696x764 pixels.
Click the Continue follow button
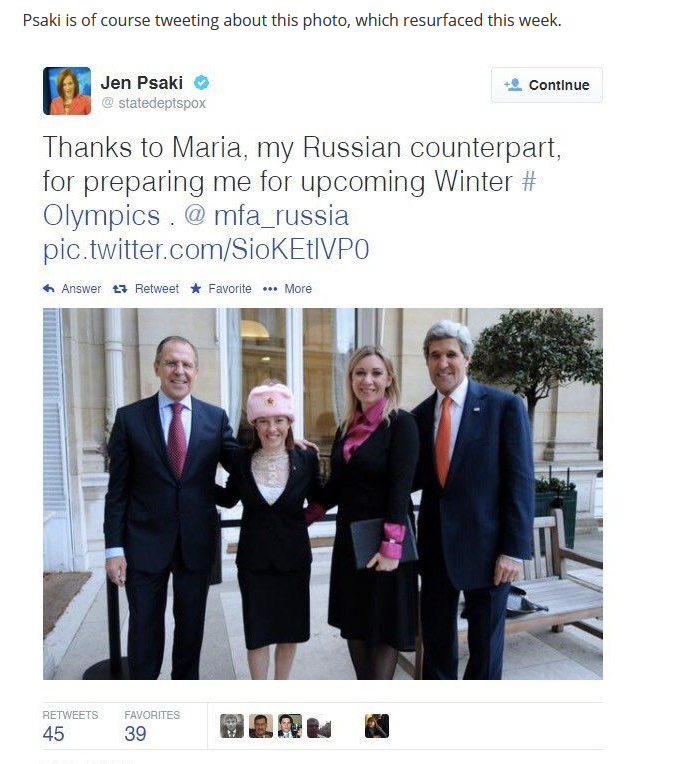tap(547, 85)
